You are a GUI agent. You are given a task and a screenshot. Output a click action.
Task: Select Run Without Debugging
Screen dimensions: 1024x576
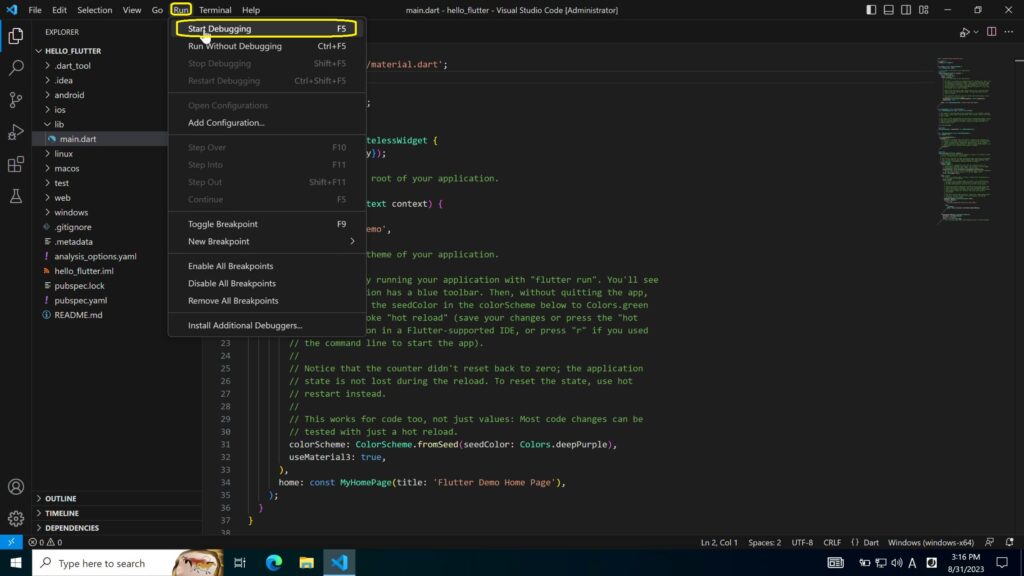pos(267,46)
